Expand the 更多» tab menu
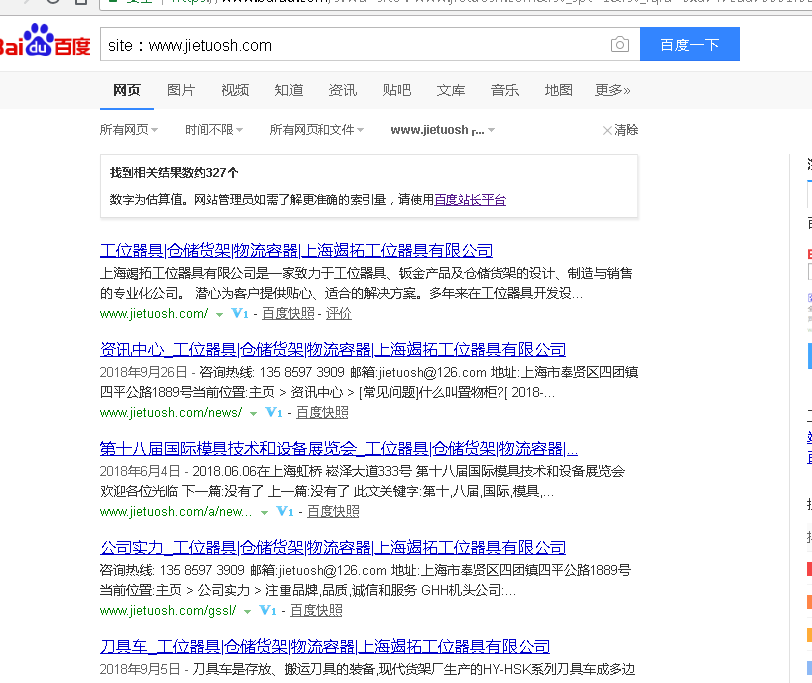The image size is (812, 683). [x=612, y=90]
